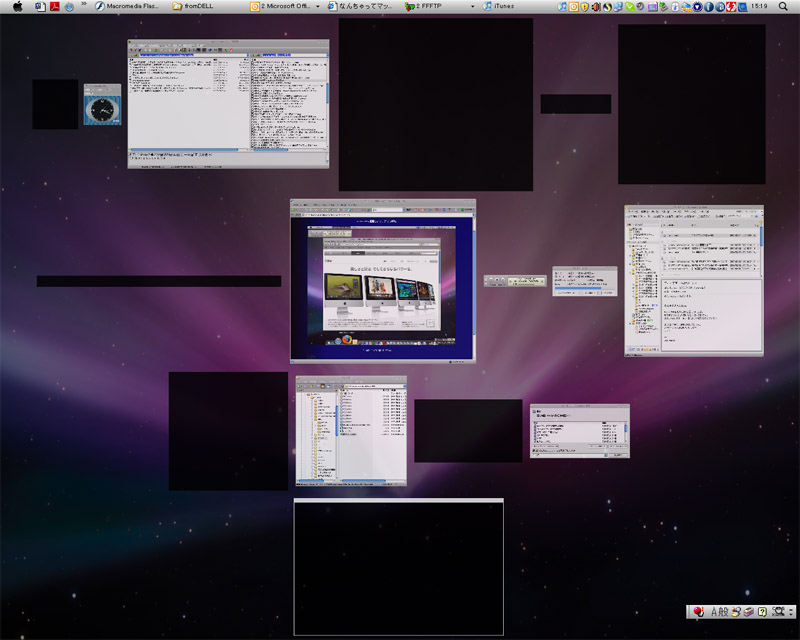Switch to the Macromedia Flash taskbar item
The width and height of the screenshot is (800, 640).
(x=126, y=7)
